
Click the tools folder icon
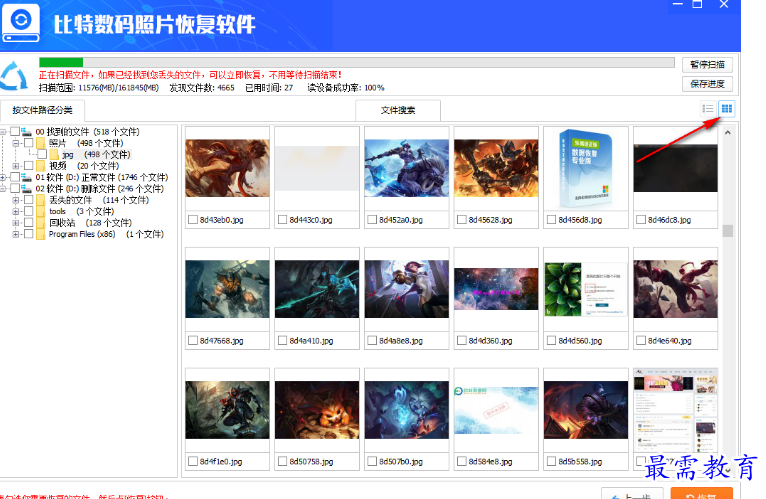41,211
